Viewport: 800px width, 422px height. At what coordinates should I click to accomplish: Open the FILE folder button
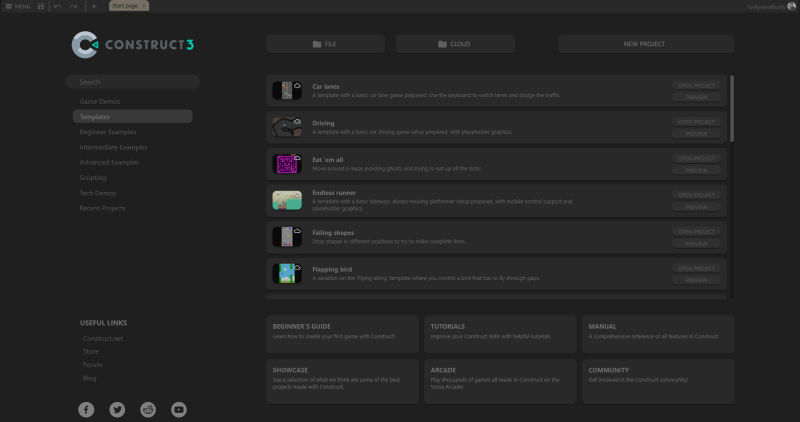(x=325, y=44)
